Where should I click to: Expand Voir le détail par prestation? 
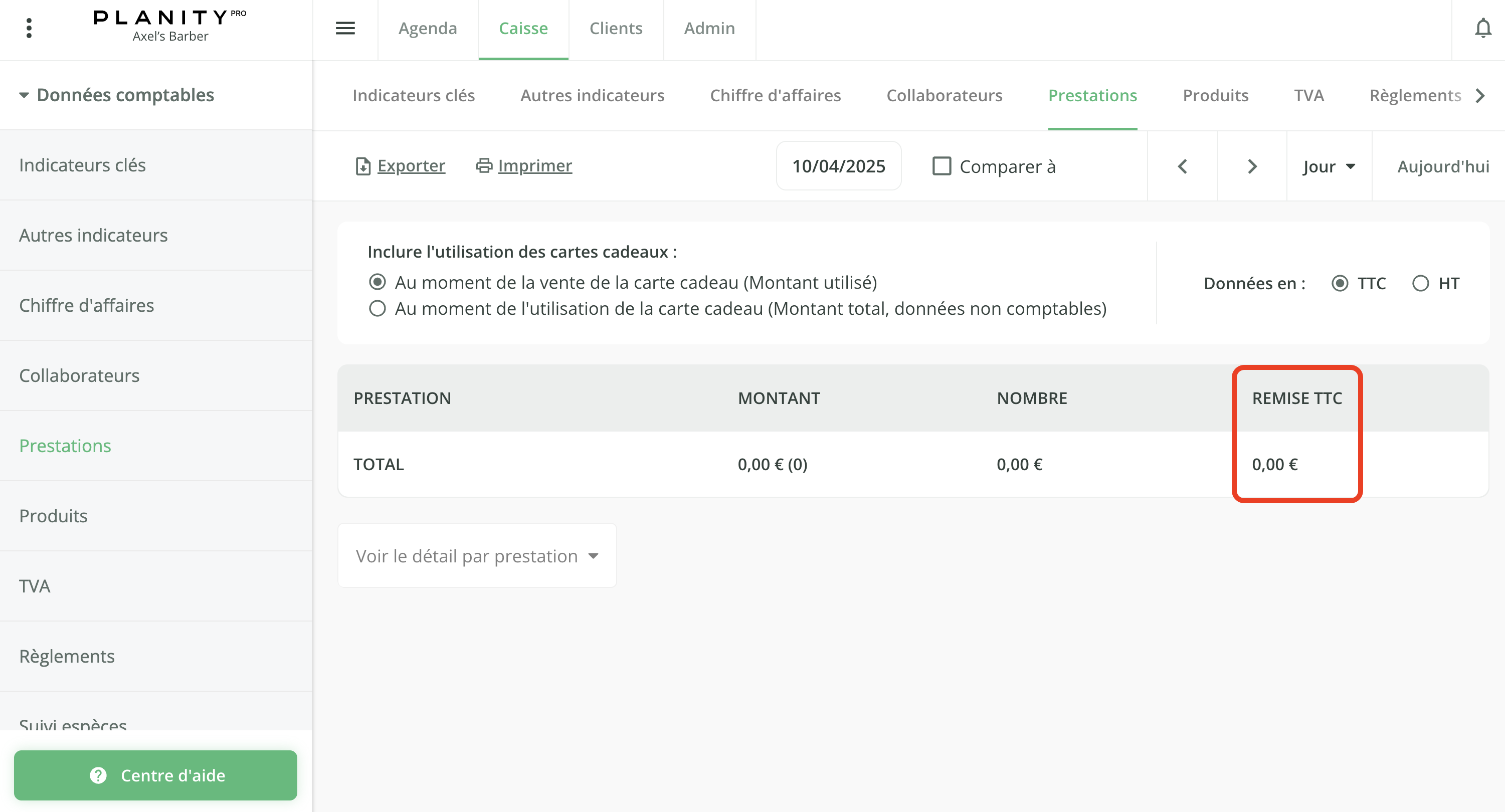coord(477,555)
